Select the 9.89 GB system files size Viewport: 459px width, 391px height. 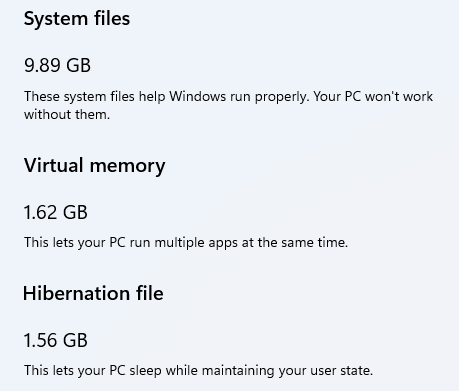point(57,65)
